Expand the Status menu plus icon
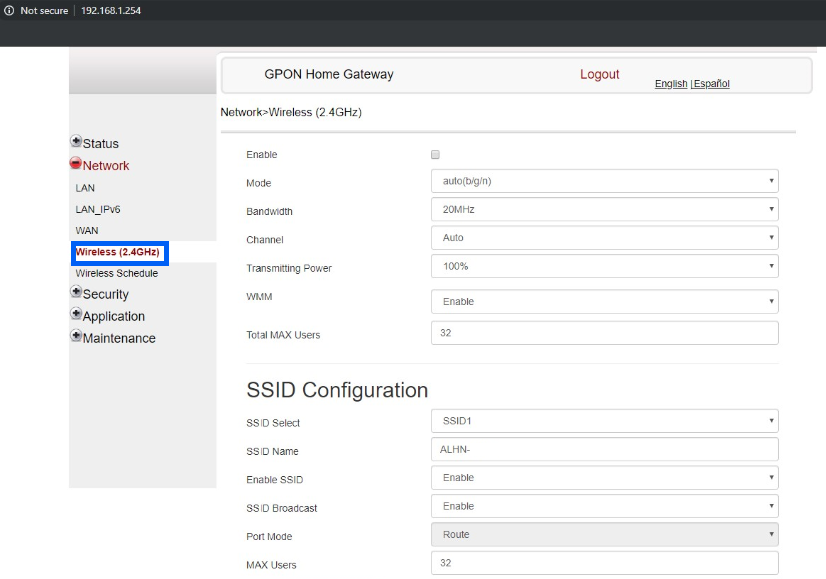 (x=76, y=141)
